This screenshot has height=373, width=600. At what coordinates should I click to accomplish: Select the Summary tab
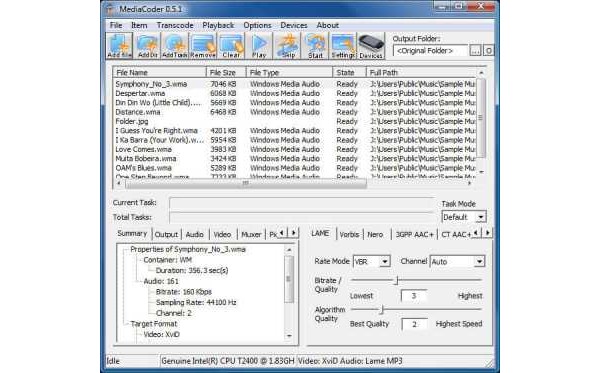[x=132, y=233]
